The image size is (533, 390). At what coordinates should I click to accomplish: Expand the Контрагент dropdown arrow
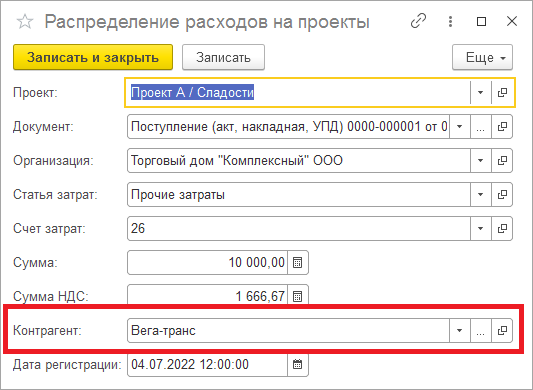click(460, 330)
